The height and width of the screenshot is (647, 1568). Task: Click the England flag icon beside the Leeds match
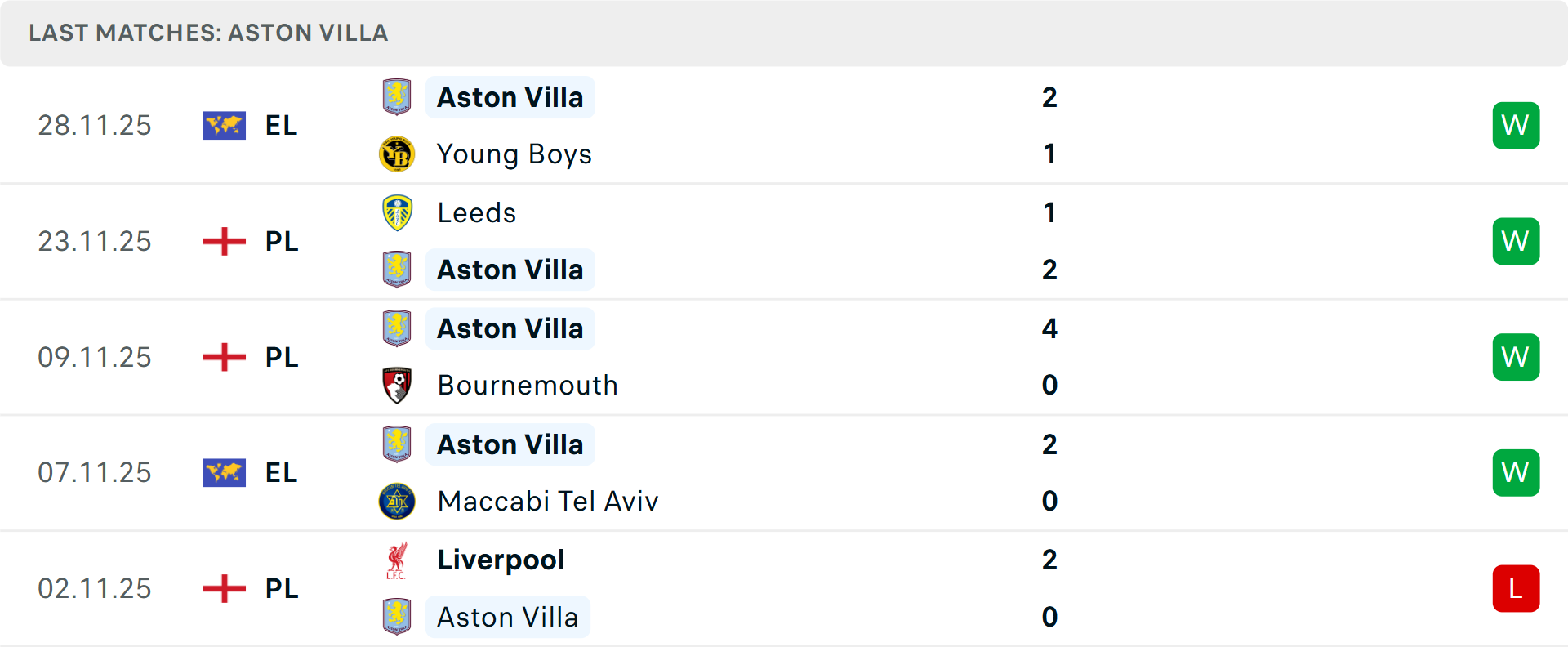[224, 241]
